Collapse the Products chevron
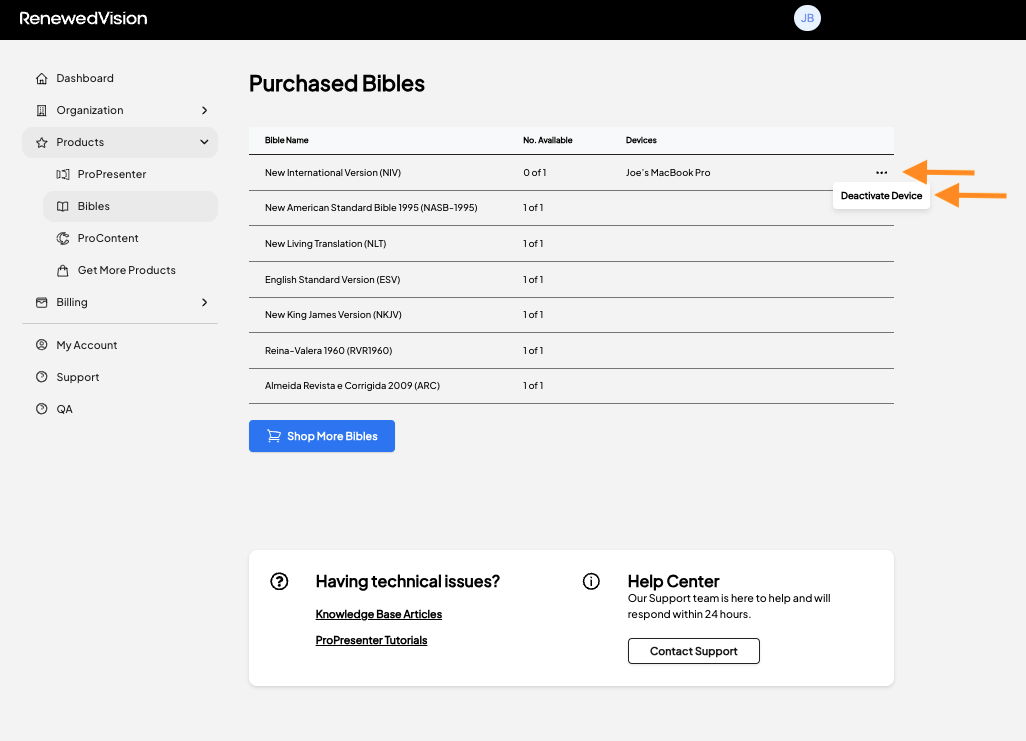This screenshot has width=1026, height=741. [204, 143]
